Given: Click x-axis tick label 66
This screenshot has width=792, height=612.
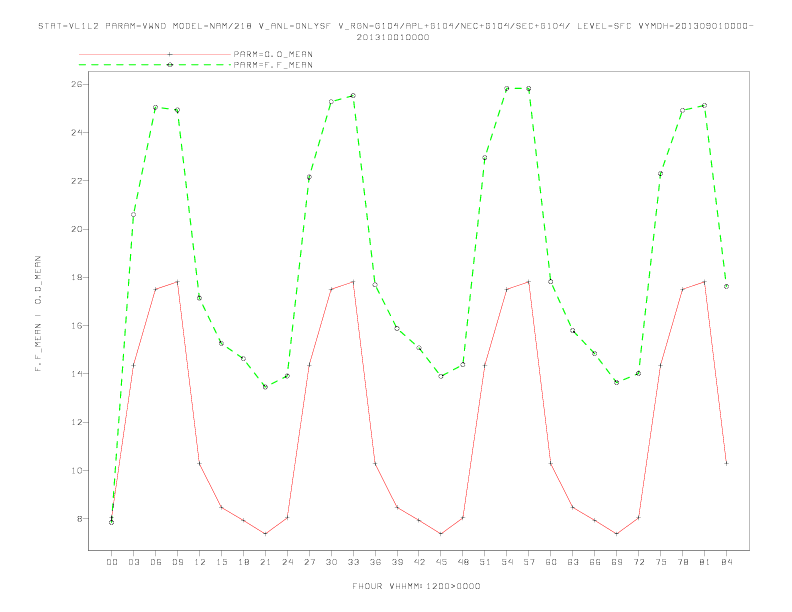Looking at the screenshot, I should [x=595, y=562].
